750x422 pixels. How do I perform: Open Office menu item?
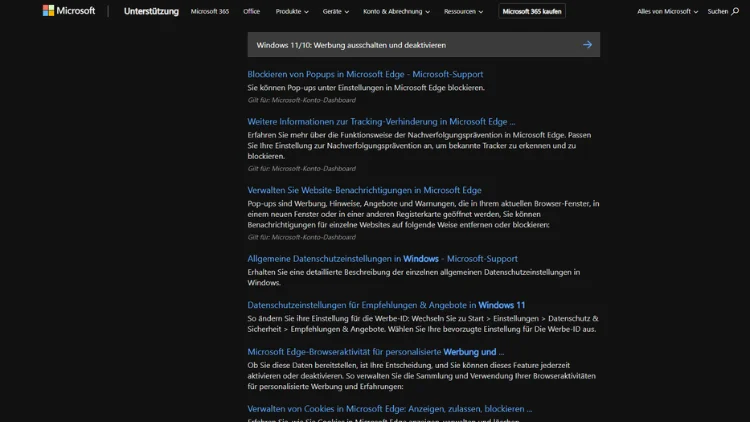point(251,11)
